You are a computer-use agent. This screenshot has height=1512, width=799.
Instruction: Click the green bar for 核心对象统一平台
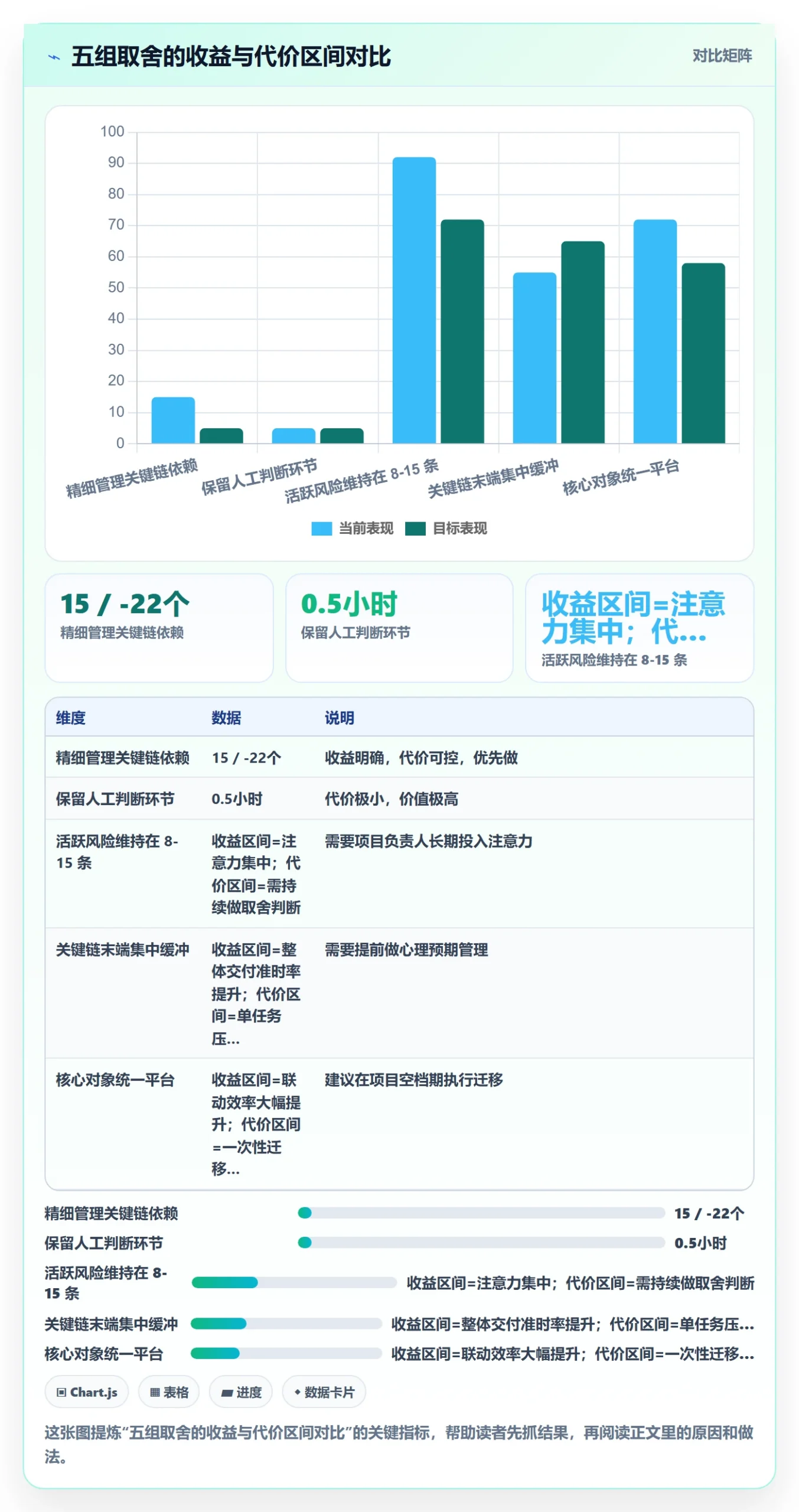click(703, 353)
